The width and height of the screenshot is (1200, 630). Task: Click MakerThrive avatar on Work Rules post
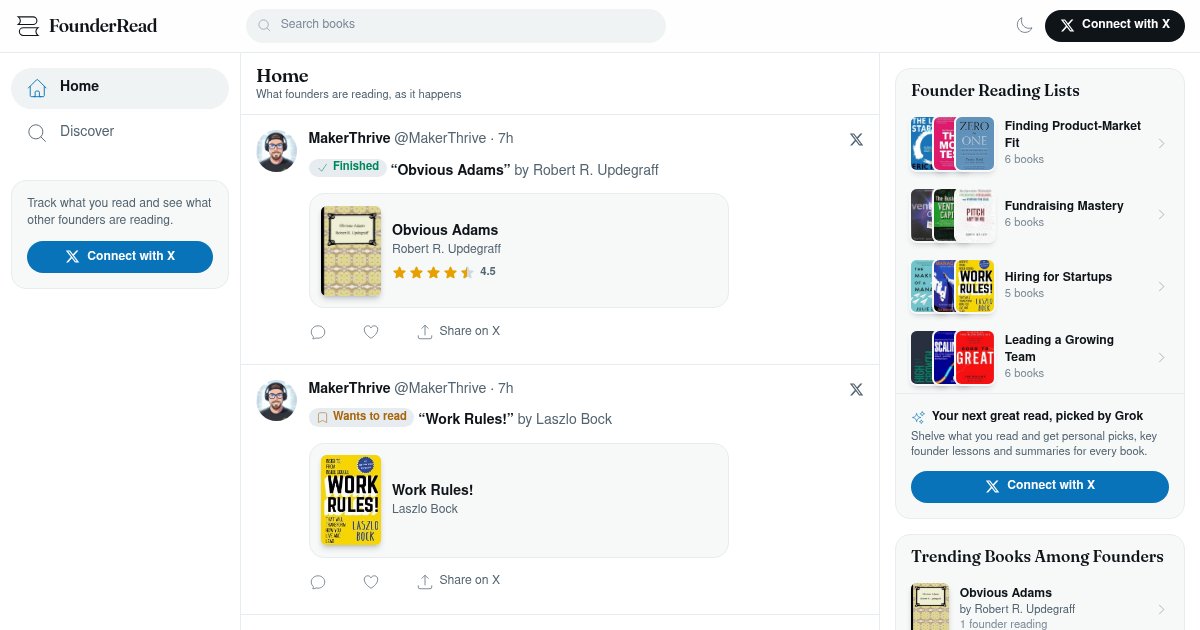(277, 400)
